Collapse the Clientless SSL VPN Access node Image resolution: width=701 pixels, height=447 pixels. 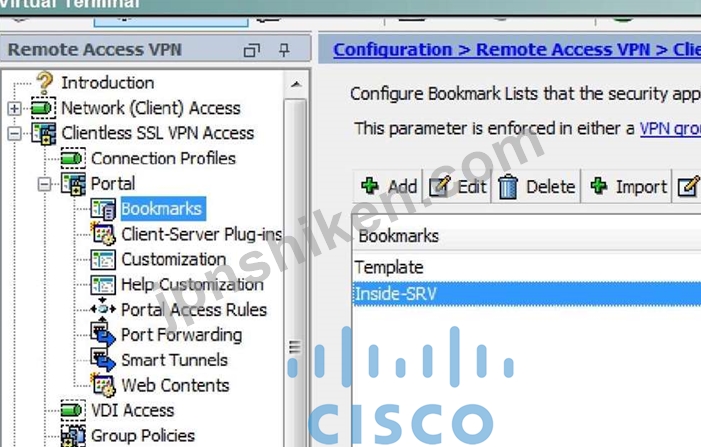click(x=14, y=133)
